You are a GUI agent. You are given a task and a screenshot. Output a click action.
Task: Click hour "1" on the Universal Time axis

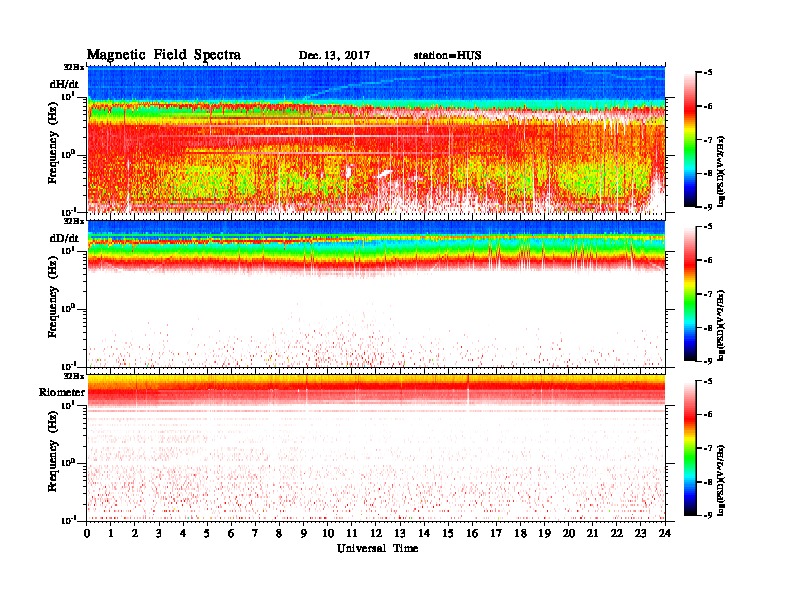tap(111, 533)
